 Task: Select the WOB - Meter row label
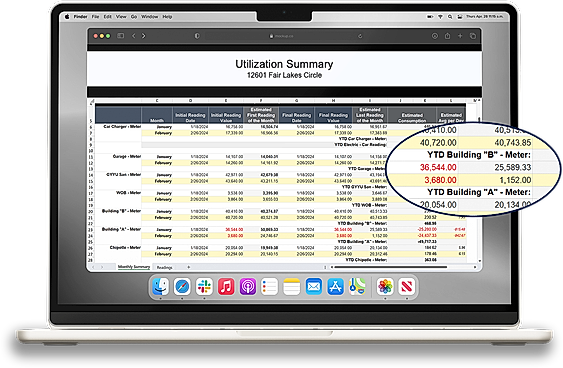click(128, 193)
